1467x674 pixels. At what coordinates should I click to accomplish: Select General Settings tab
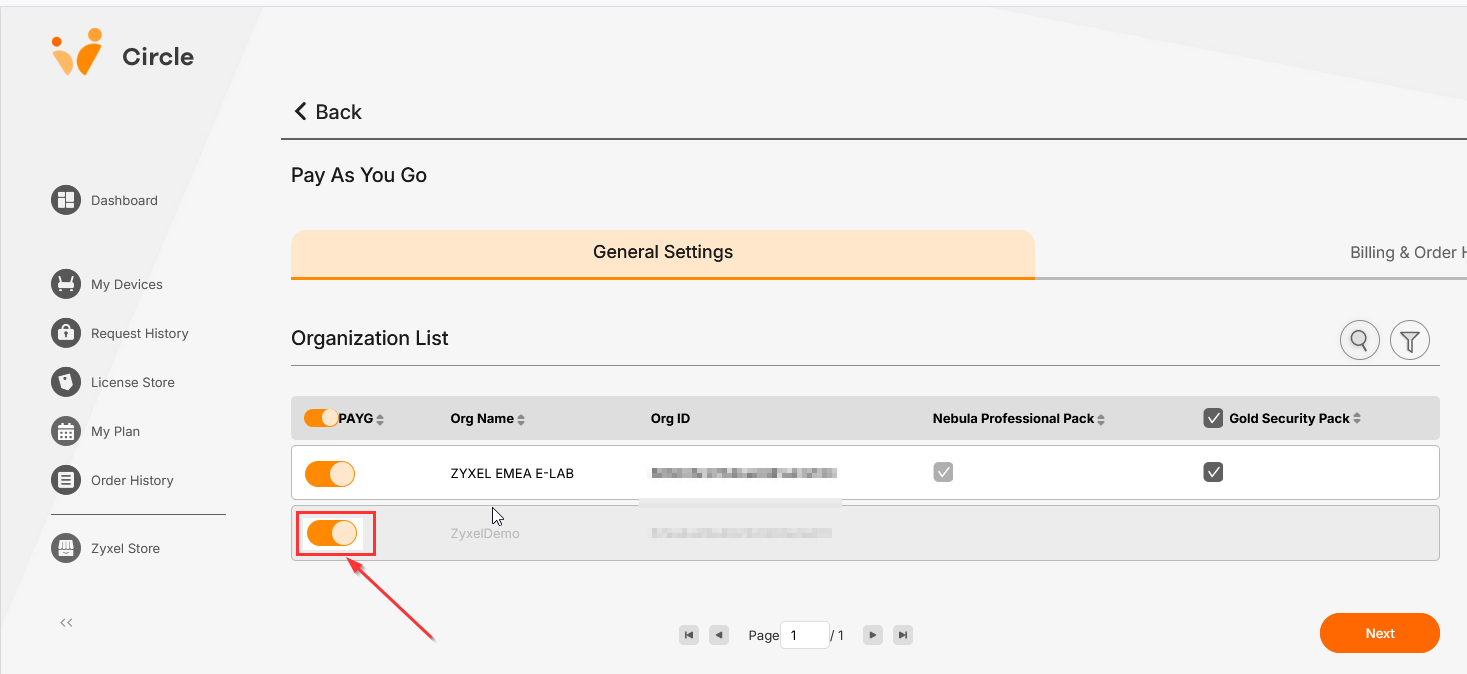(663, 254)
